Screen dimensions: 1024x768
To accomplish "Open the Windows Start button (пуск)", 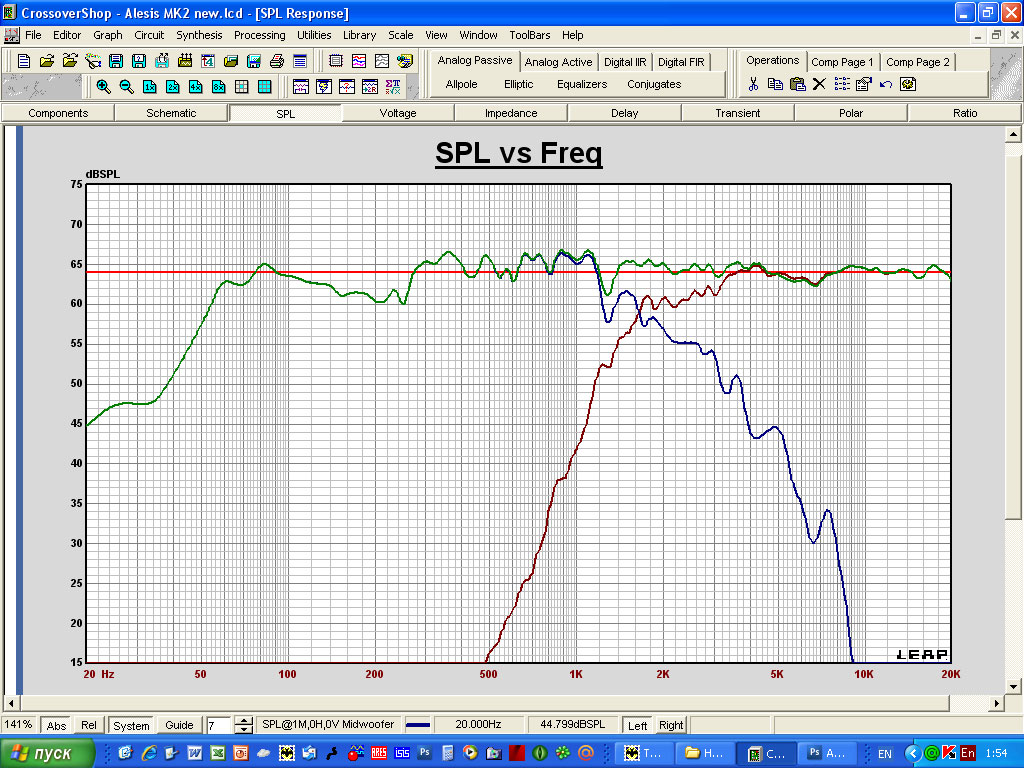I will click(x=46, y=753).
